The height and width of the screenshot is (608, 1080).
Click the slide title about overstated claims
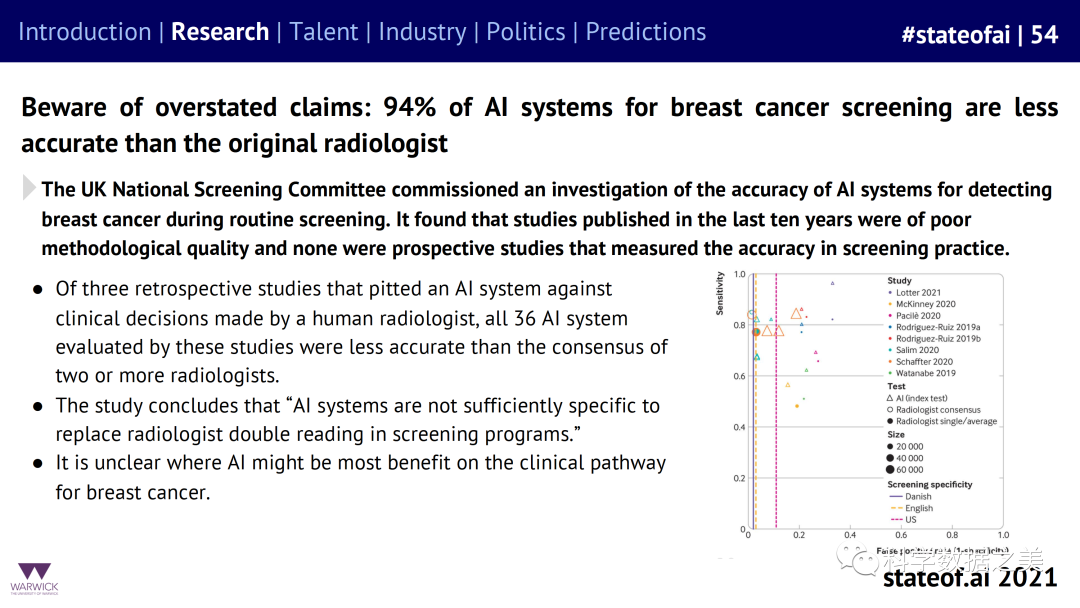pyautogui.click(x=539, y=124)
